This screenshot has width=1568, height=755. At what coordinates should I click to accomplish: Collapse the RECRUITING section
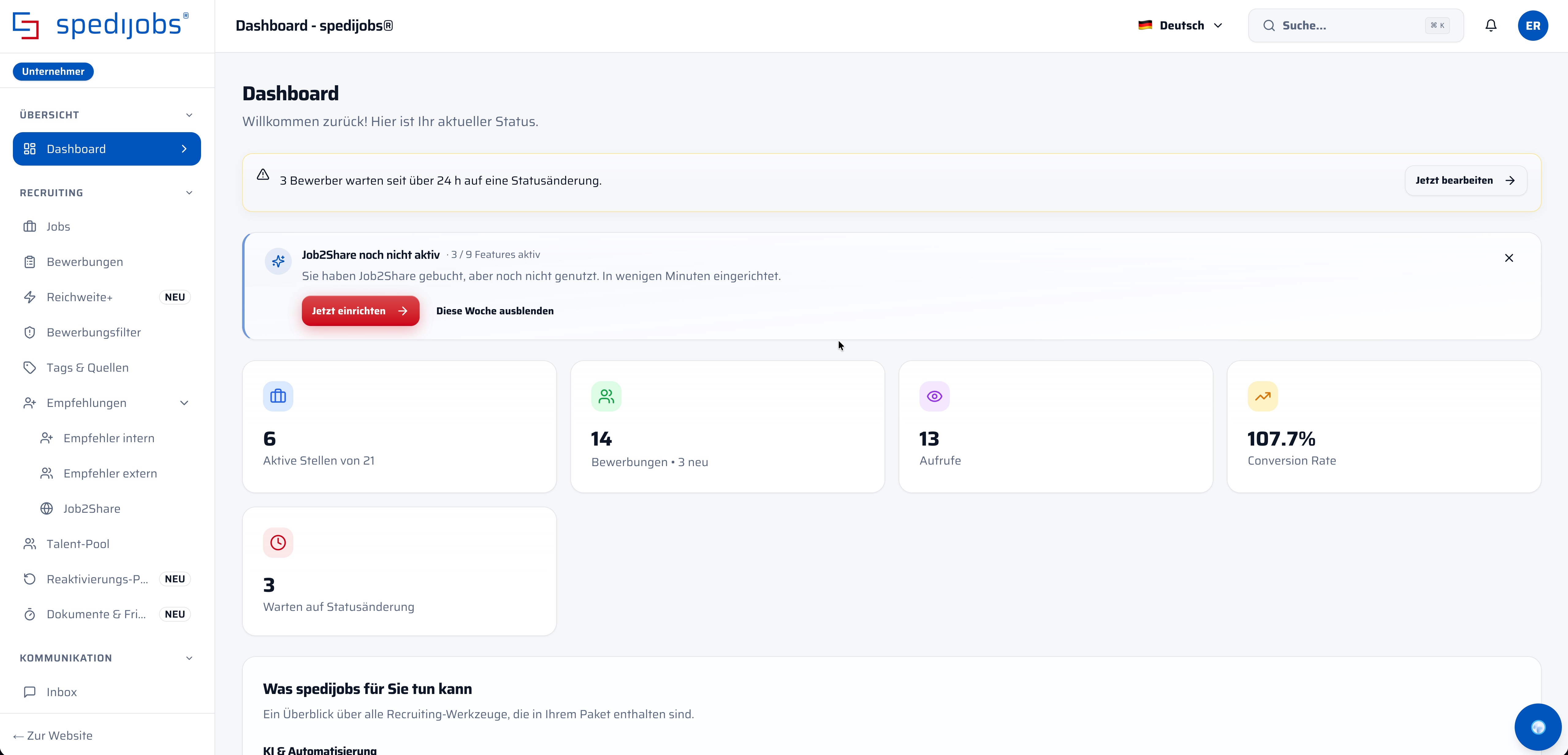click(x=189, y=193)
